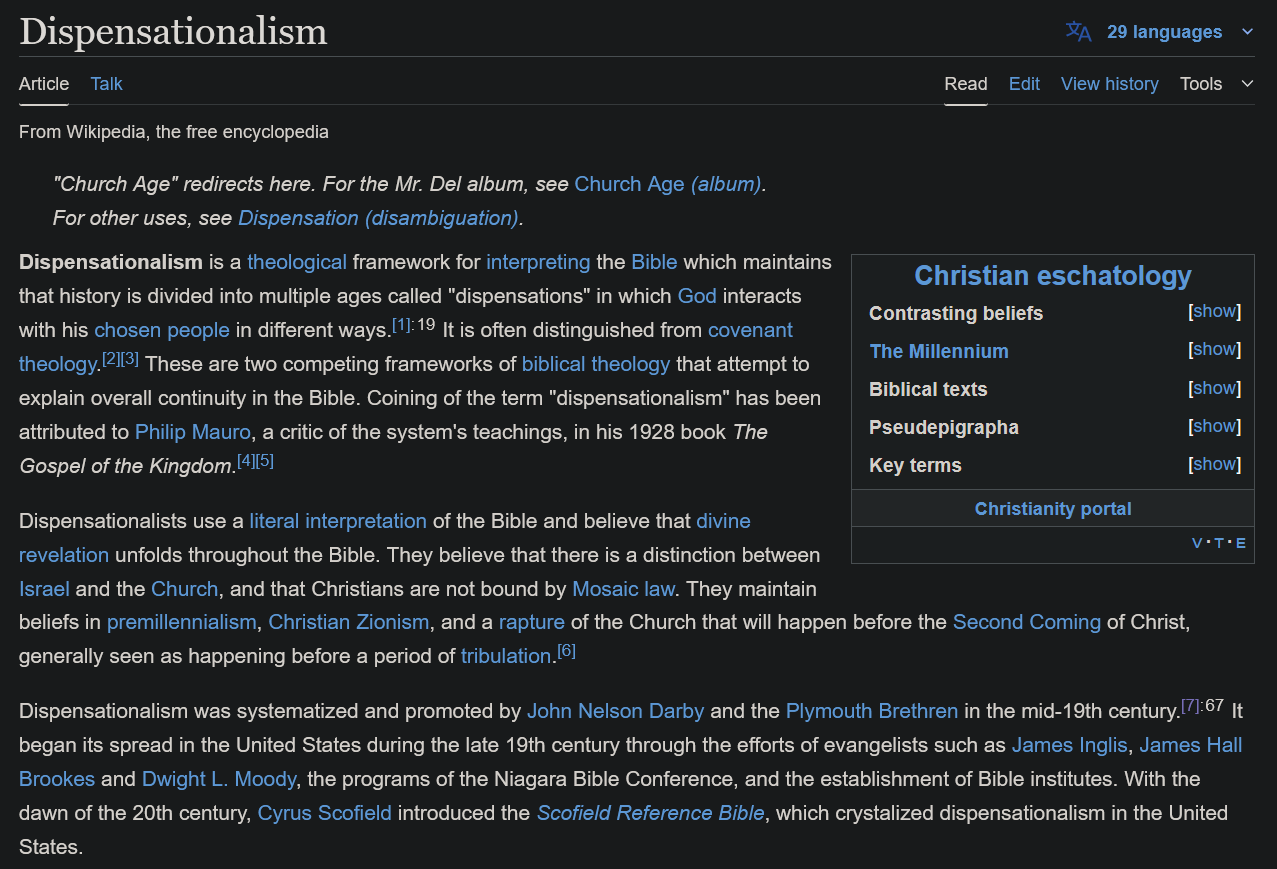This screenshot has height=869, width=1277.
Task: Show The Millennium section
Action: pos(1215,349)
